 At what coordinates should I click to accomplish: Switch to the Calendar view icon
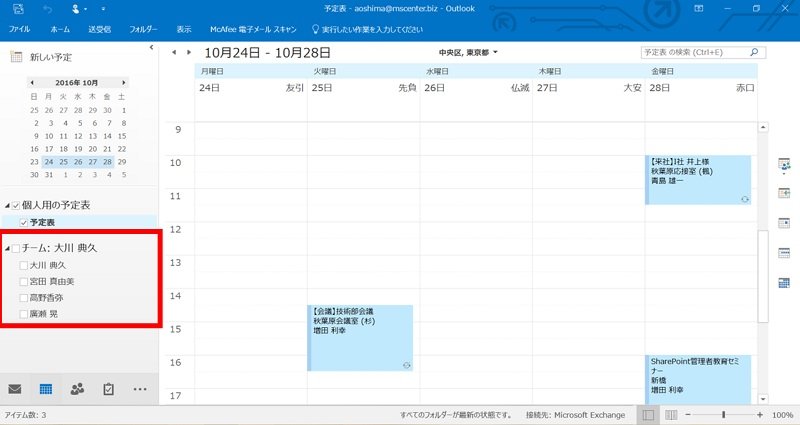(46, 389)
